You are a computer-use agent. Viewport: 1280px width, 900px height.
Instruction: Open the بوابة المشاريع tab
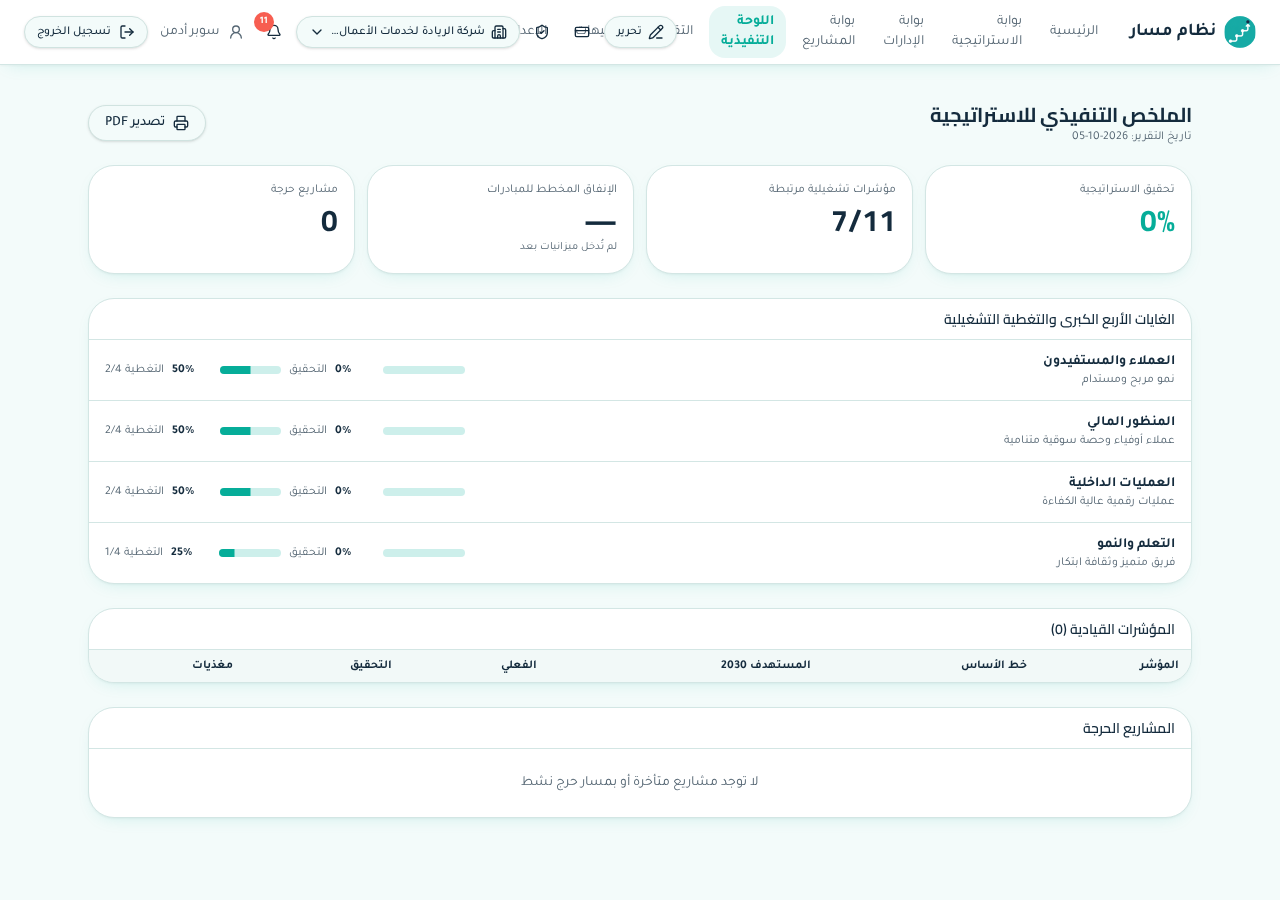coord(829,31)
